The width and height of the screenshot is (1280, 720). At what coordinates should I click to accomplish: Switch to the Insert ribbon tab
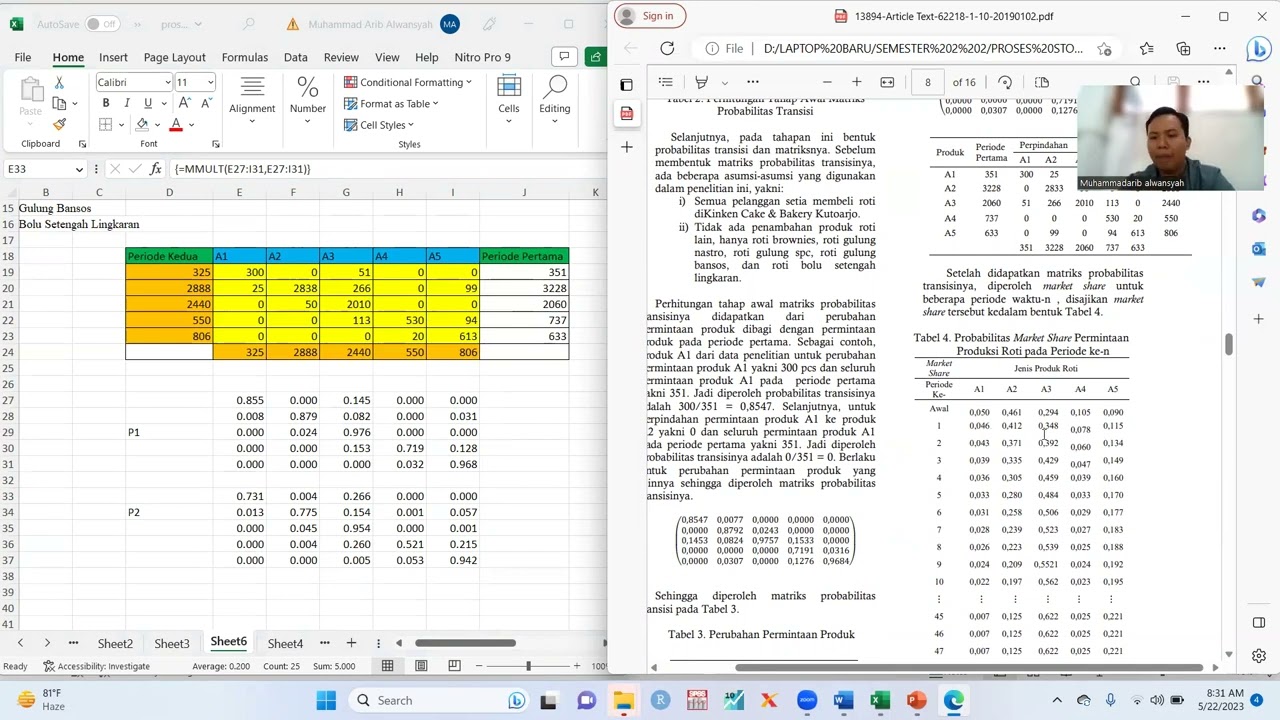pyautogui.click(x=113, y=57)
